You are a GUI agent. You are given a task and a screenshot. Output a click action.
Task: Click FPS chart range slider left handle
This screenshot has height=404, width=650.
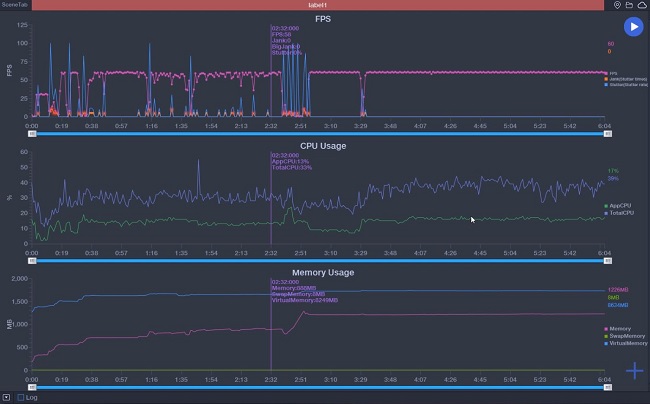point(32,132)
